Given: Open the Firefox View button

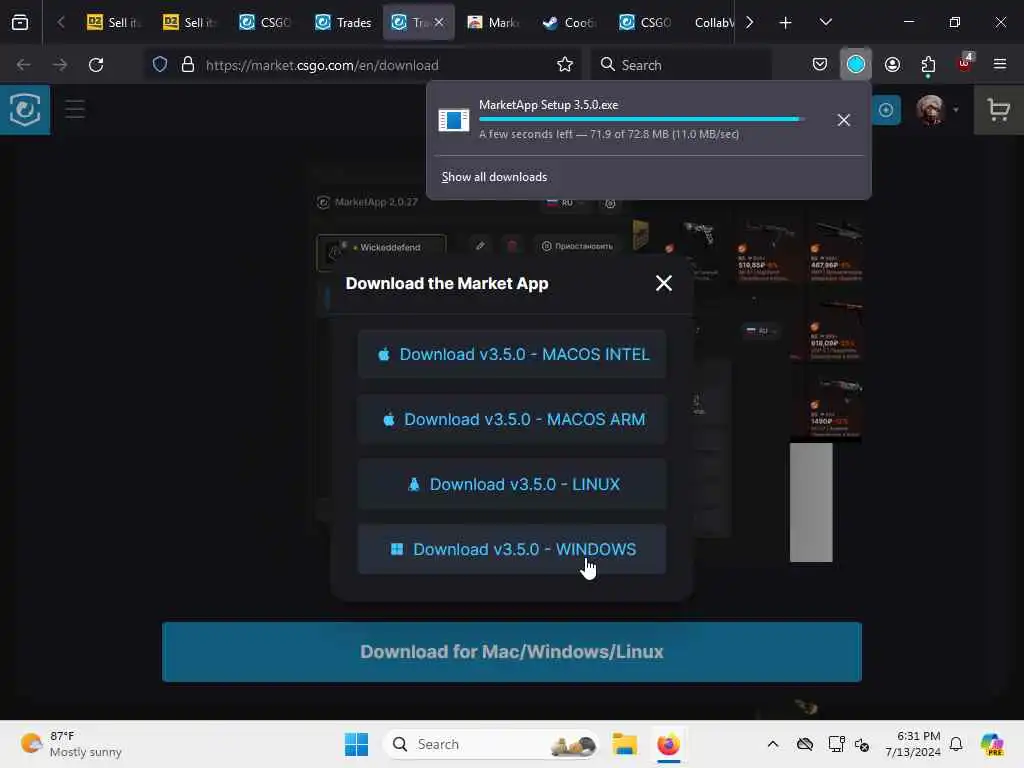Looking at the screenshot, I should coord(20,22).
